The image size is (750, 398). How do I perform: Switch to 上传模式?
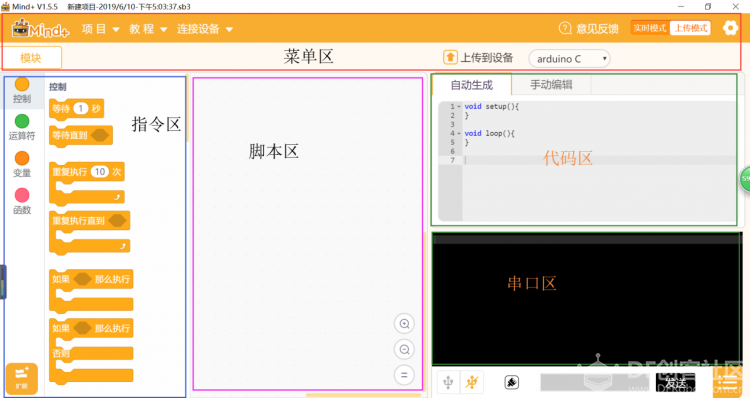coord(690,28)
